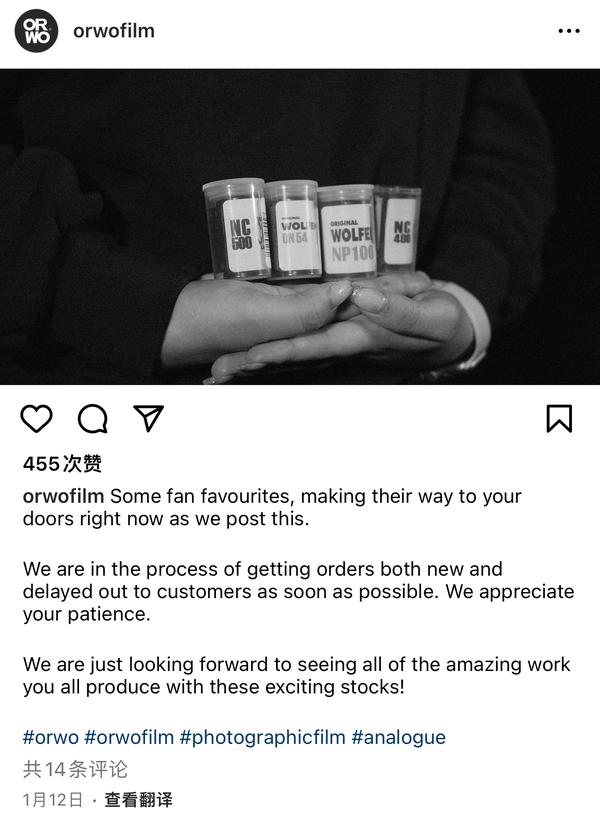Viewport: 600px width, 814px height.
Task: Tap the NC 400 film canister in photo
Action: point(399,228)
